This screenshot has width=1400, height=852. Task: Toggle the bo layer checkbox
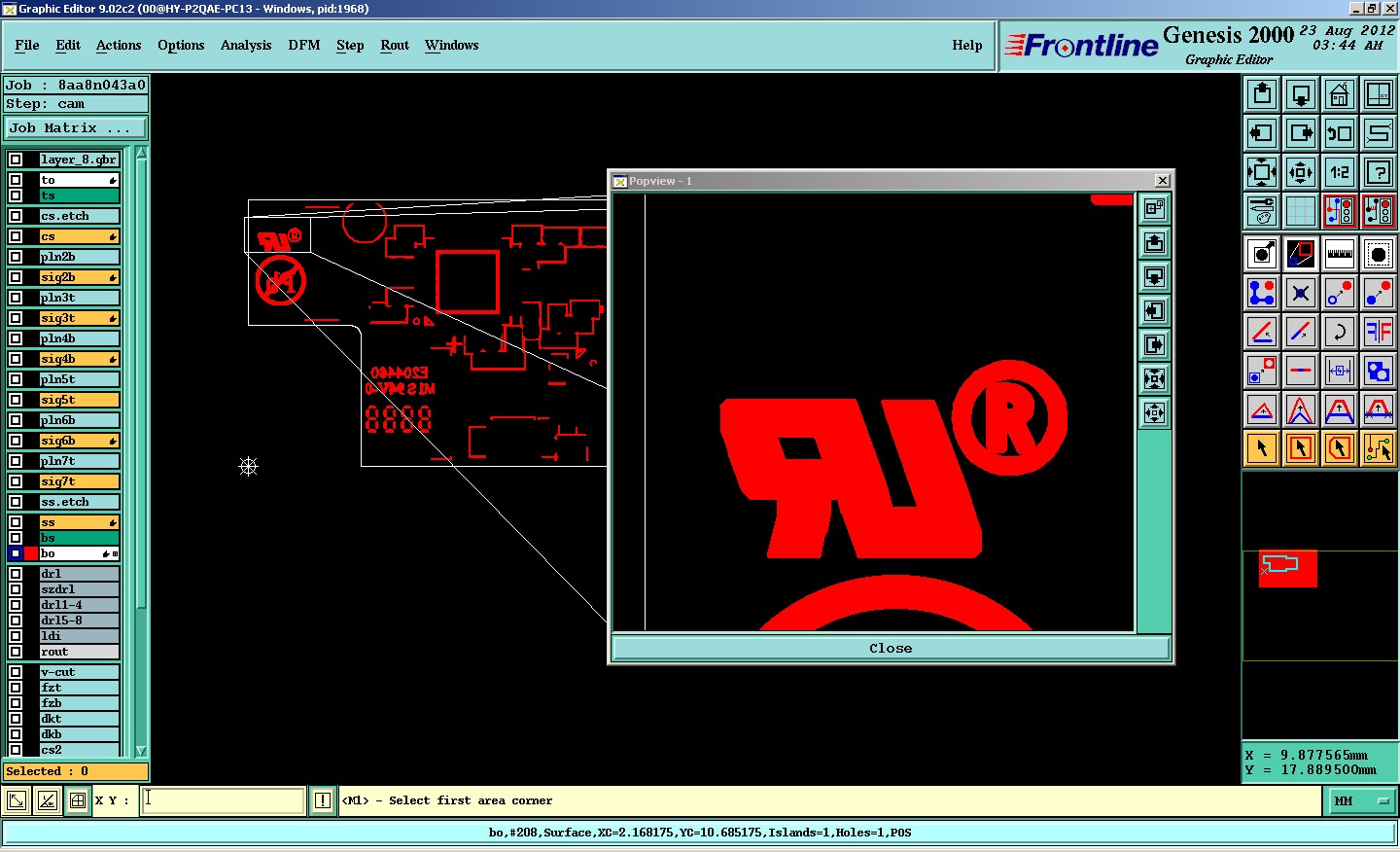click(x=16, y=553)
